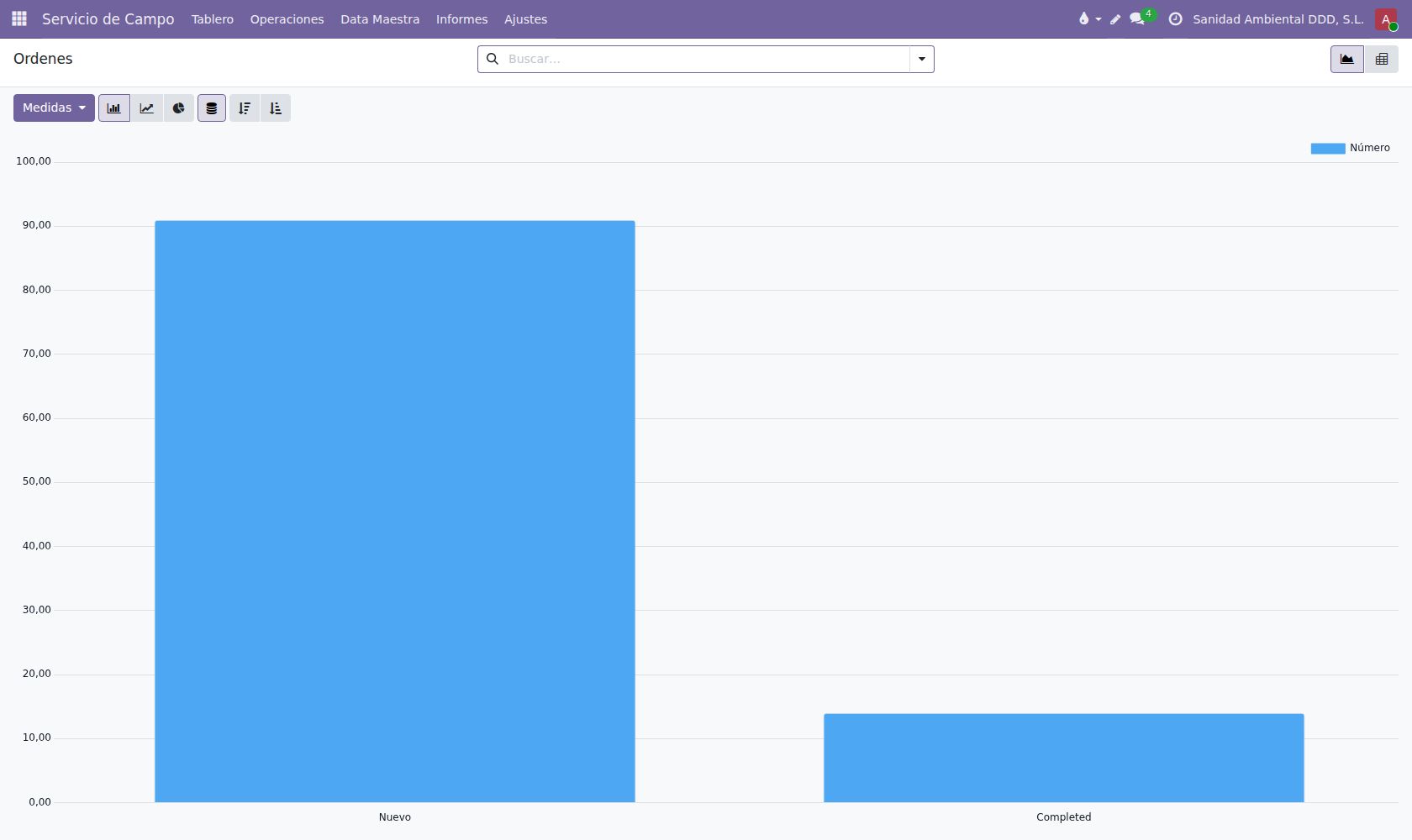This screenshot has height=840, width=1412.
Task: Expand the Medidas dropdown
Action: pos(54,108)
